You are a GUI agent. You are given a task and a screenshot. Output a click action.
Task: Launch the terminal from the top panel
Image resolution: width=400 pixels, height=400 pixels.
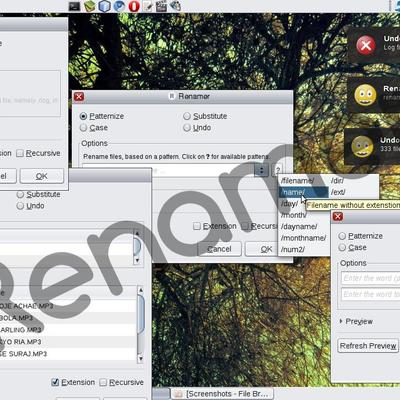click(x=74, y=6)
